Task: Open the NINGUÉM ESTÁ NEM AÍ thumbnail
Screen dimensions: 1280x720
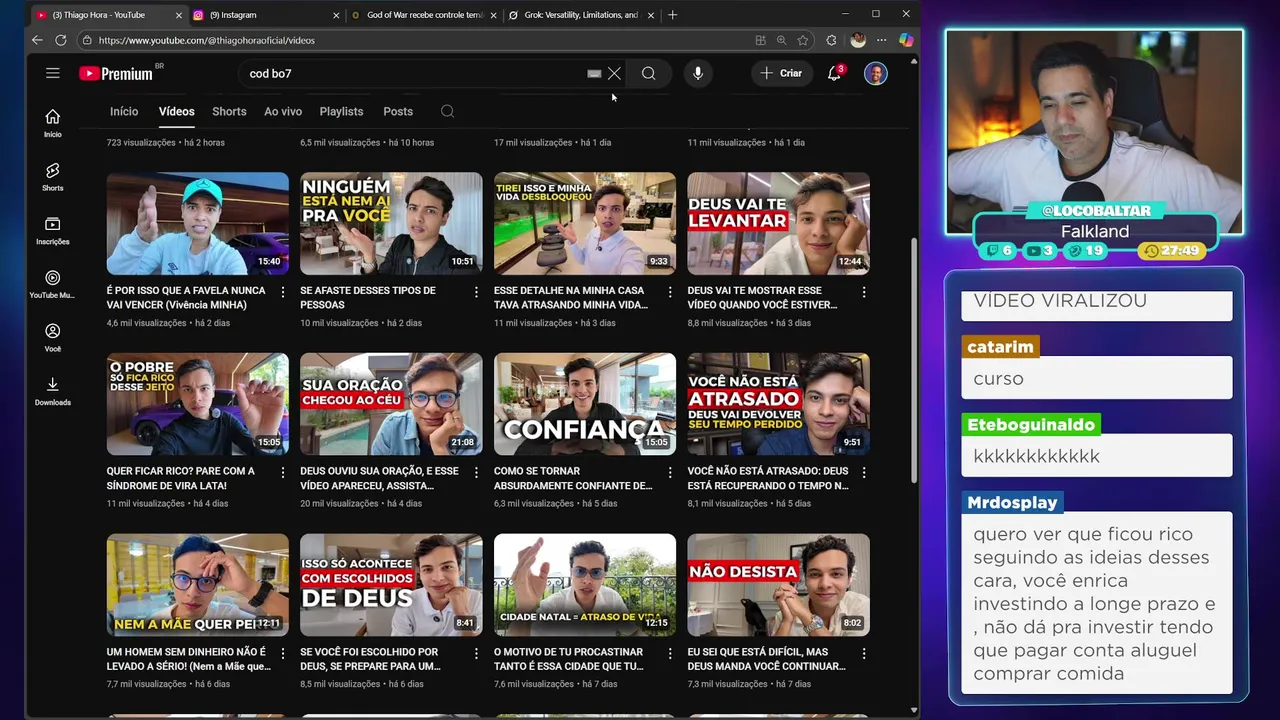Action: [x=391, y=223]
